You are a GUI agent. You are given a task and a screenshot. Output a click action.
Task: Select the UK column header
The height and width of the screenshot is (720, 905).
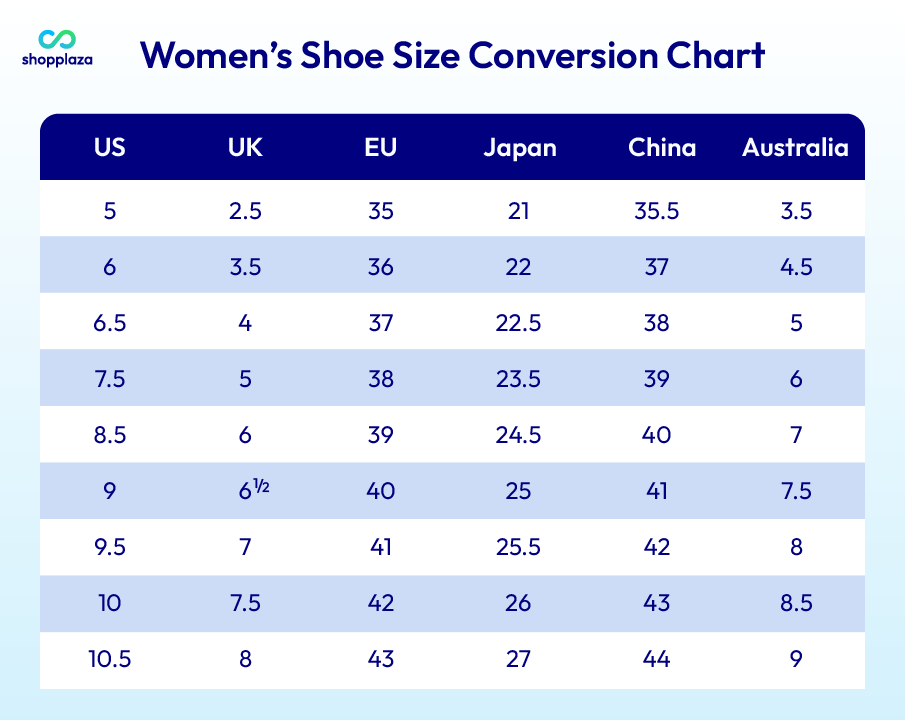pyautogui.click(x=245, y=148)
